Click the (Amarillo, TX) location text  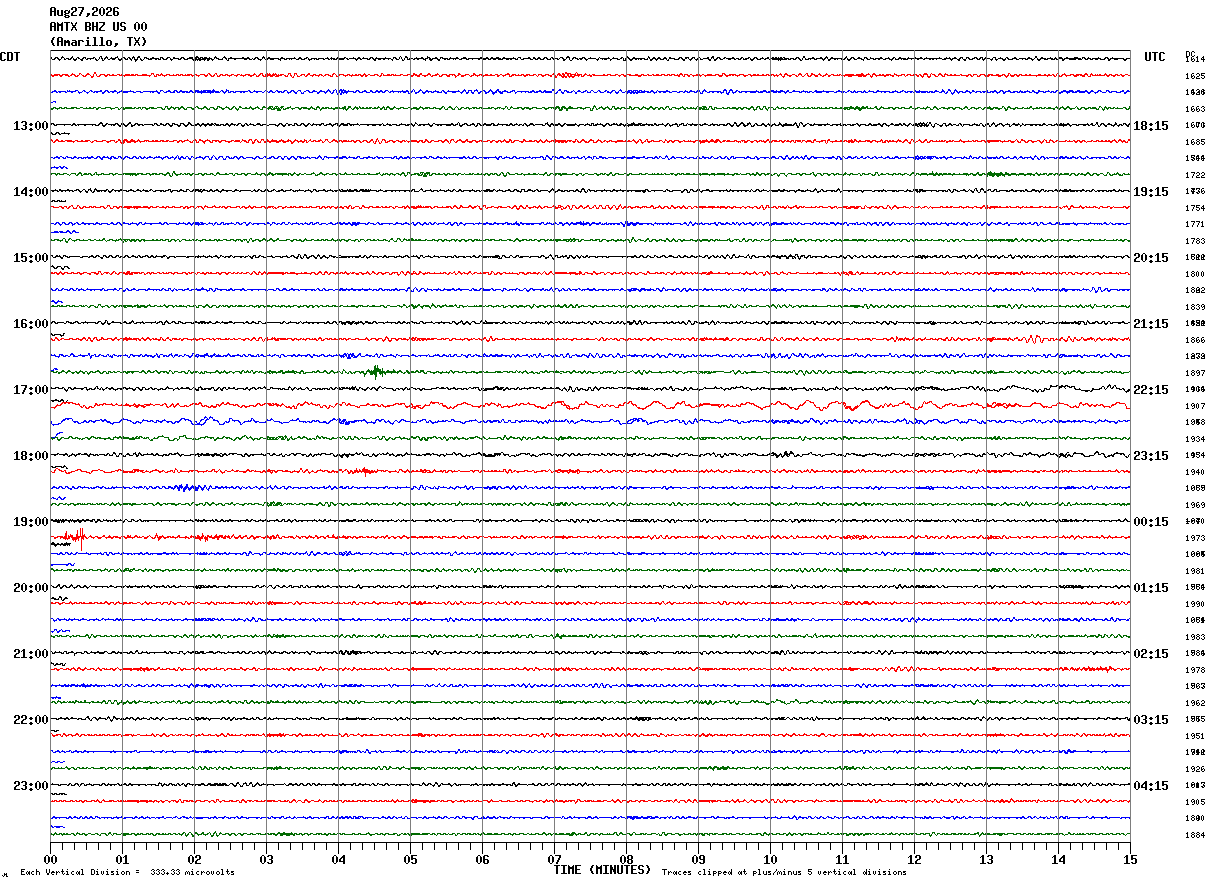pyautogui.click(x=98, y=42)
